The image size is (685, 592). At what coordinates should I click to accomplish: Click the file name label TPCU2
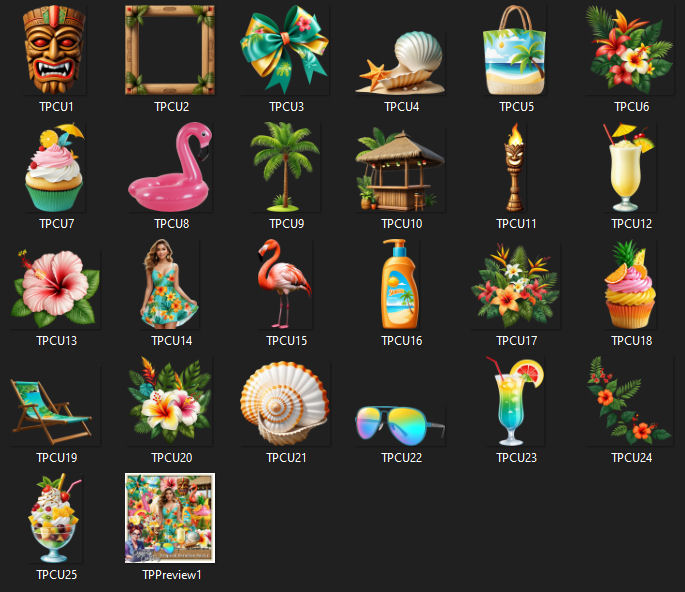tap(172, 107)
